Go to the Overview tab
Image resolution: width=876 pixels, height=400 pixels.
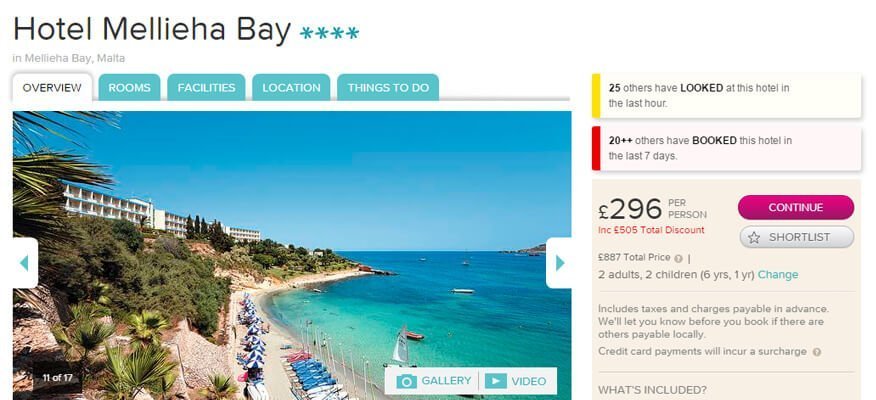pos(52,88)
